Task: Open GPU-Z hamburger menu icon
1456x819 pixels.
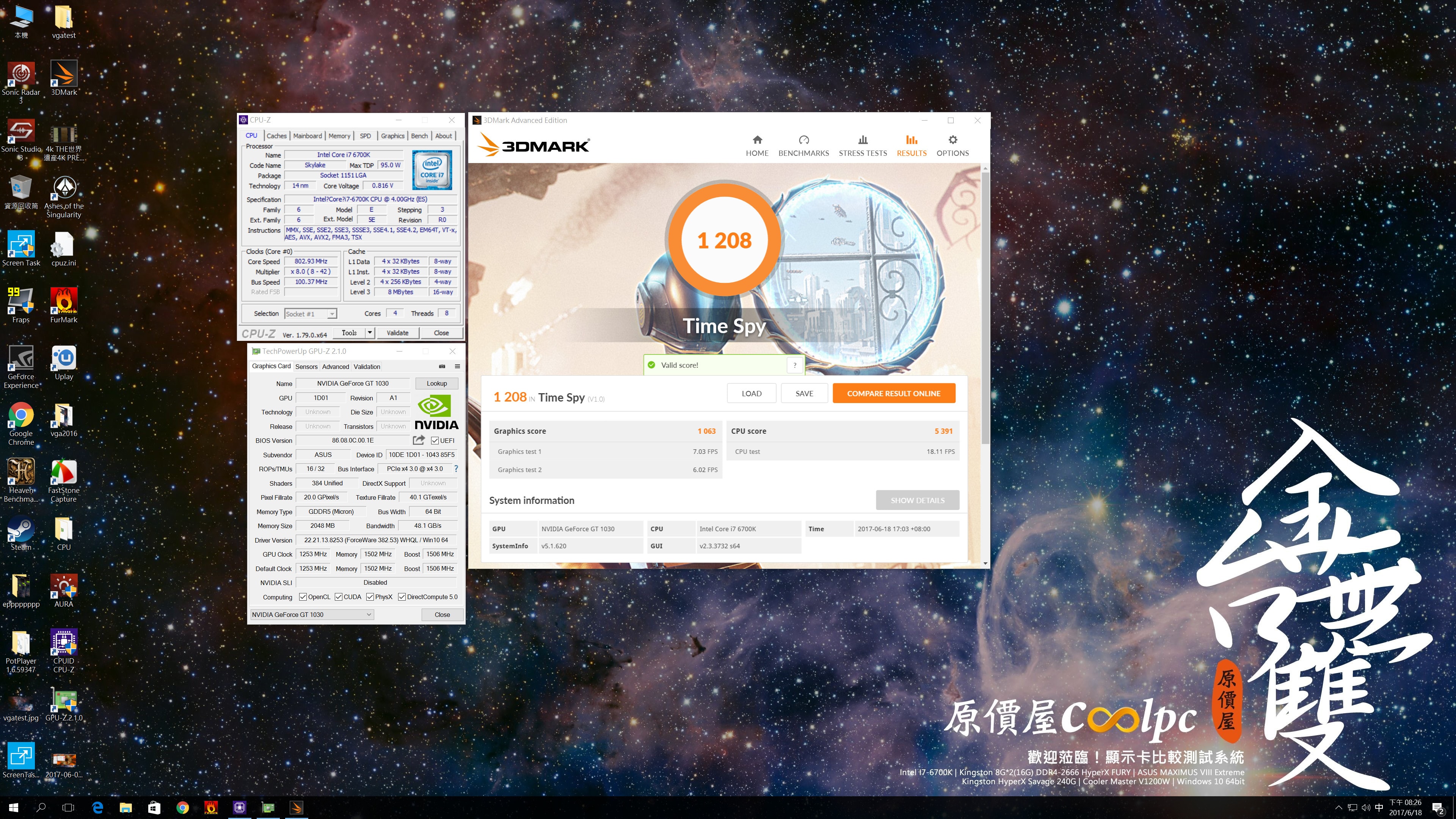Action: (457, 366)
